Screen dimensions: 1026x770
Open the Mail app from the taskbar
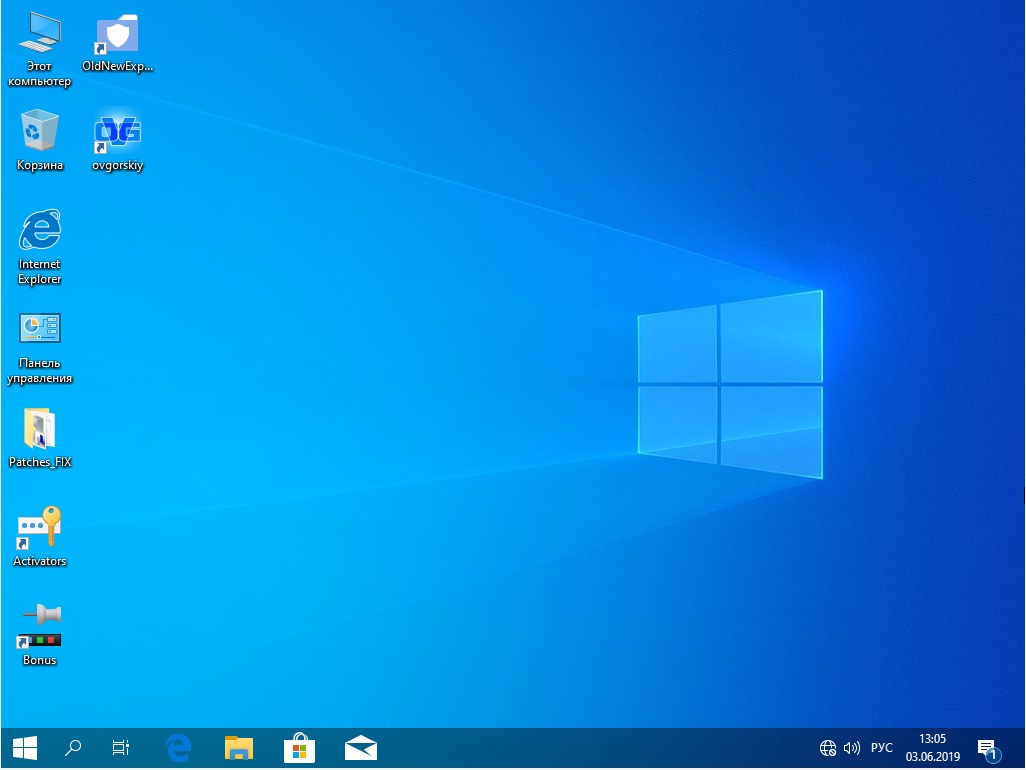360,747
